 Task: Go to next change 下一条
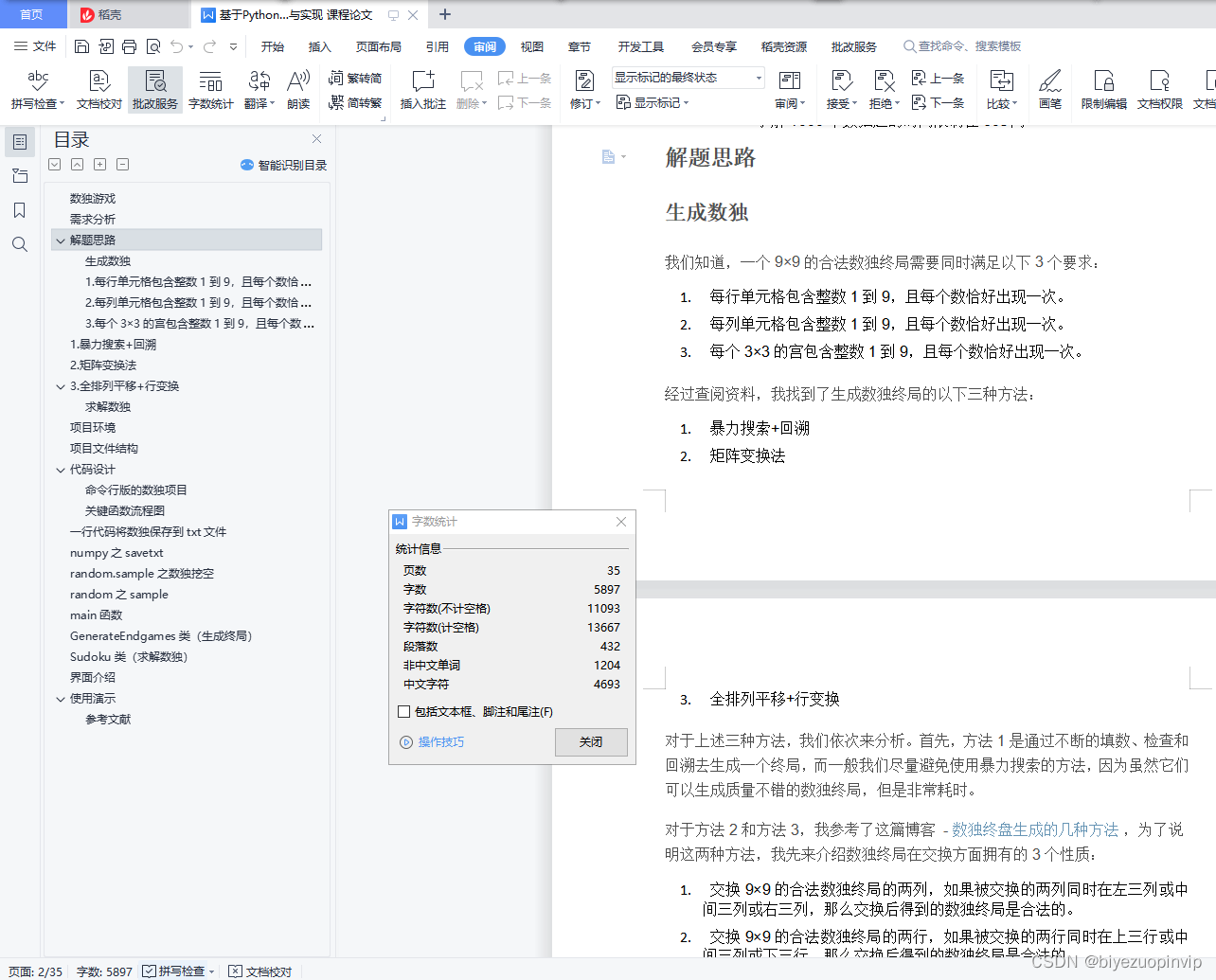[938, 102]
